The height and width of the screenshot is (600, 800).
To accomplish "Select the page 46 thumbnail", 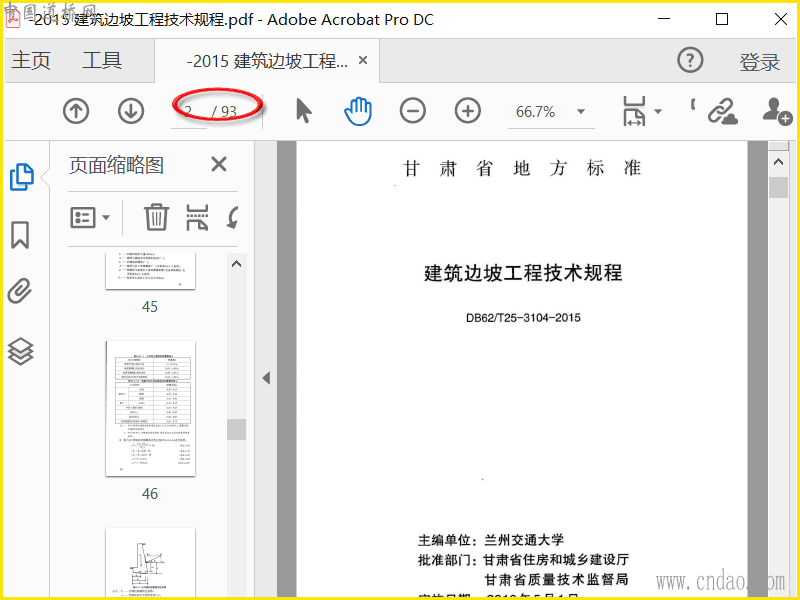I will tap(151, 409).
